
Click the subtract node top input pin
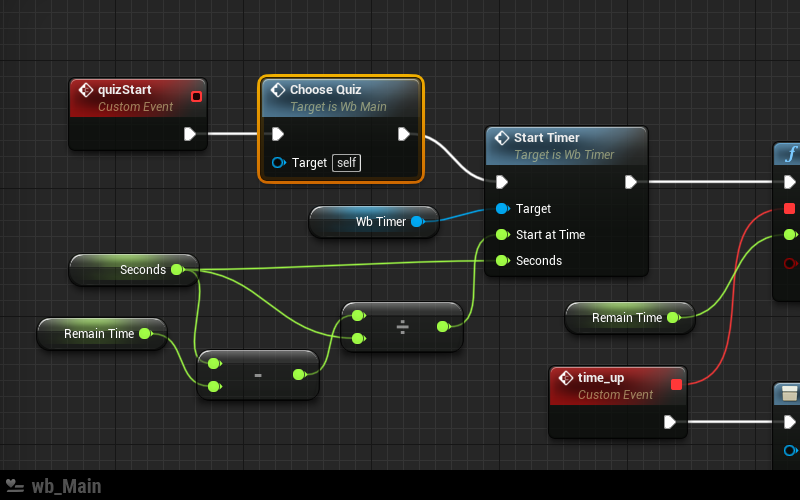point(214,363)
